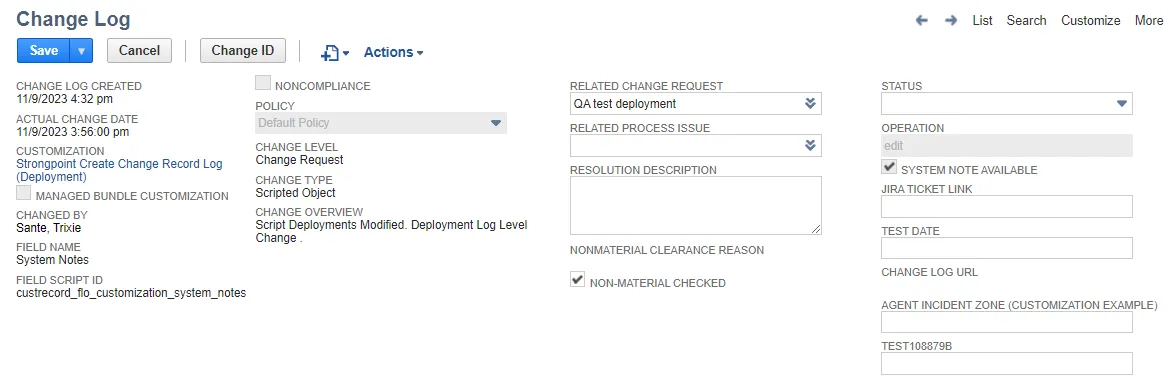Click the Cancel button
The height and width of the screenshot is (382, 1171).
click(140, 51)
